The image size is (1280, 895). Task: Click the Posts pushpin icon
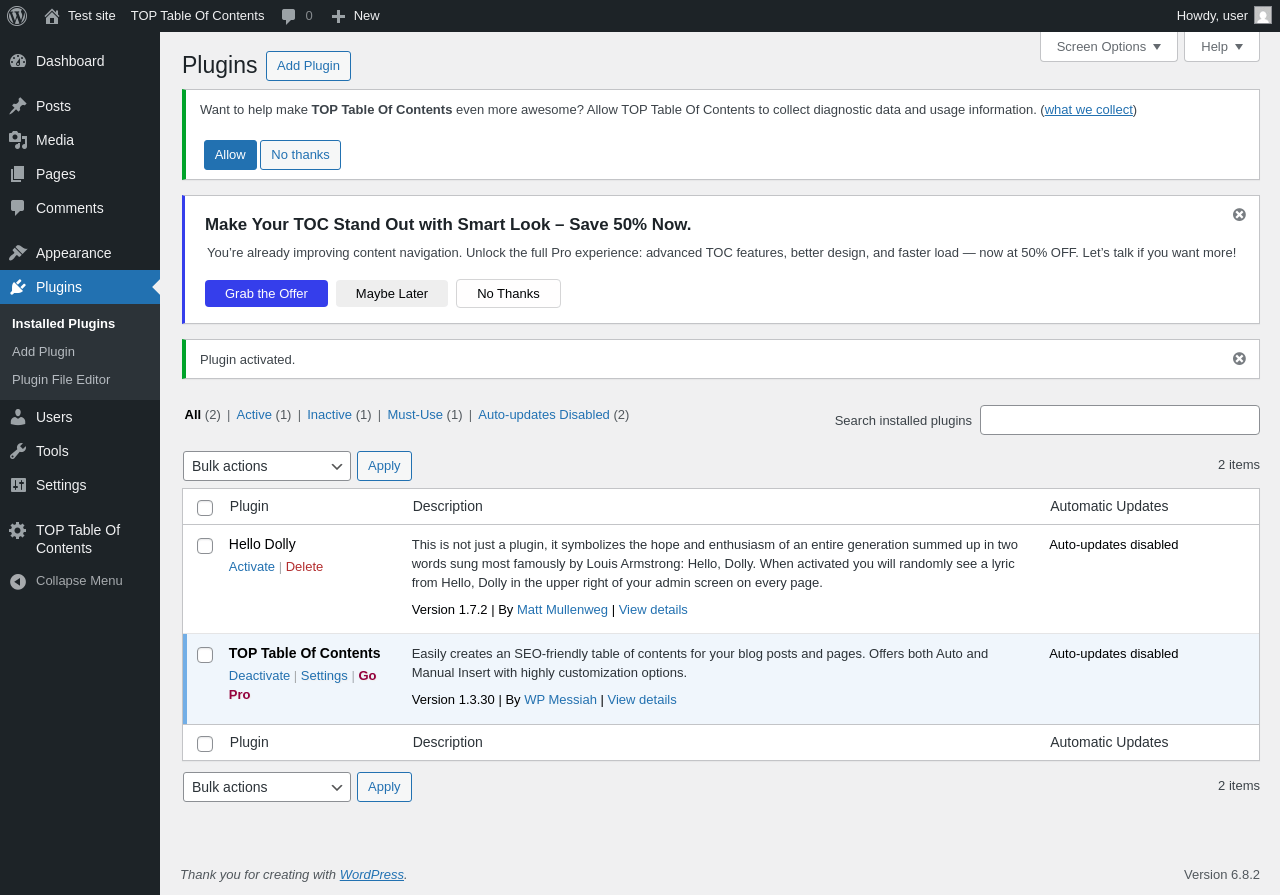[x=18, y=106]
